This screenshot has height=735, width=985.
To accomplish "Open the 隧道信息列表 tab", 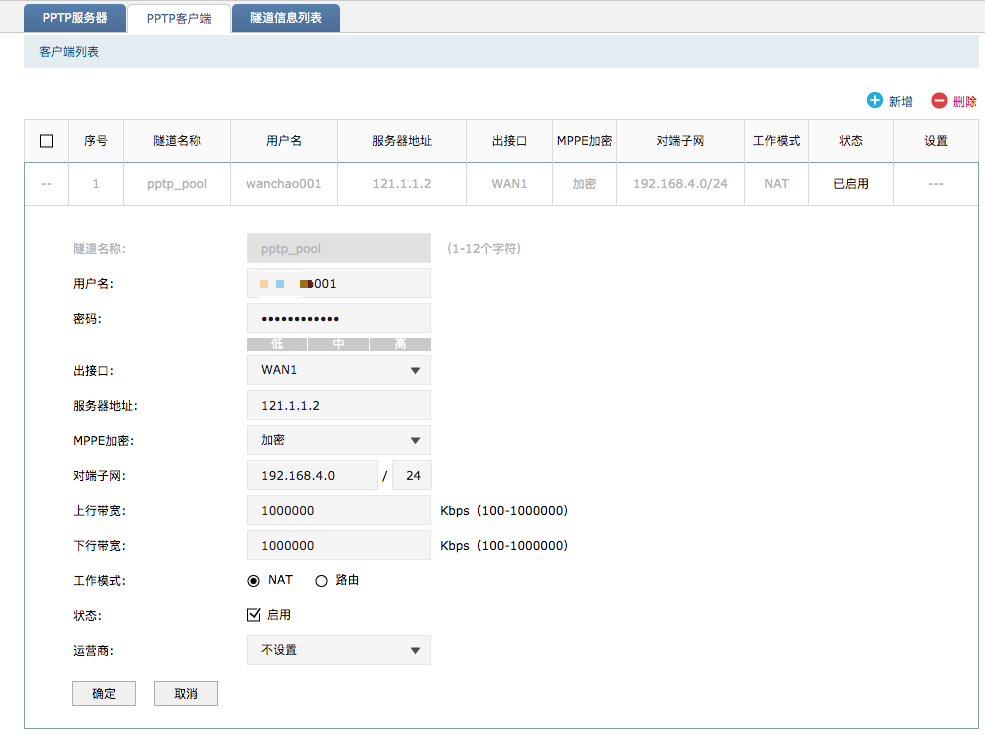I will pyautogui.click(x=286, y=18).
